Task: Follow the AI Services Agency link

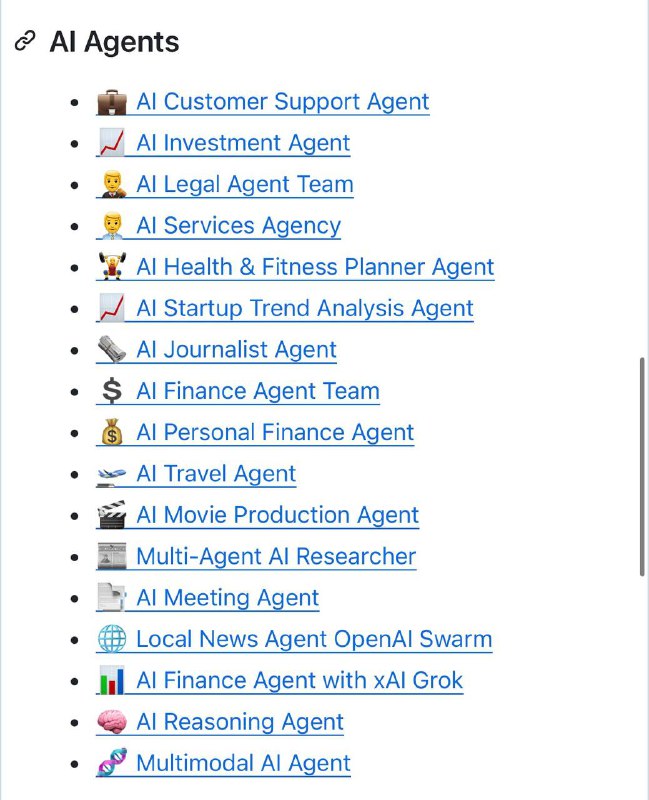Action: [238, 226]
